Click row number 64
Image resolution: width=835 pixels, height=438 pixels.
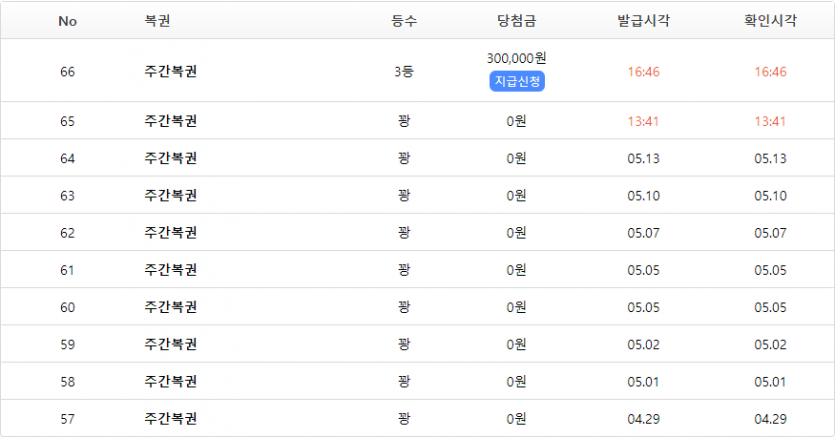pyautogui.click(x=68, y=159)
